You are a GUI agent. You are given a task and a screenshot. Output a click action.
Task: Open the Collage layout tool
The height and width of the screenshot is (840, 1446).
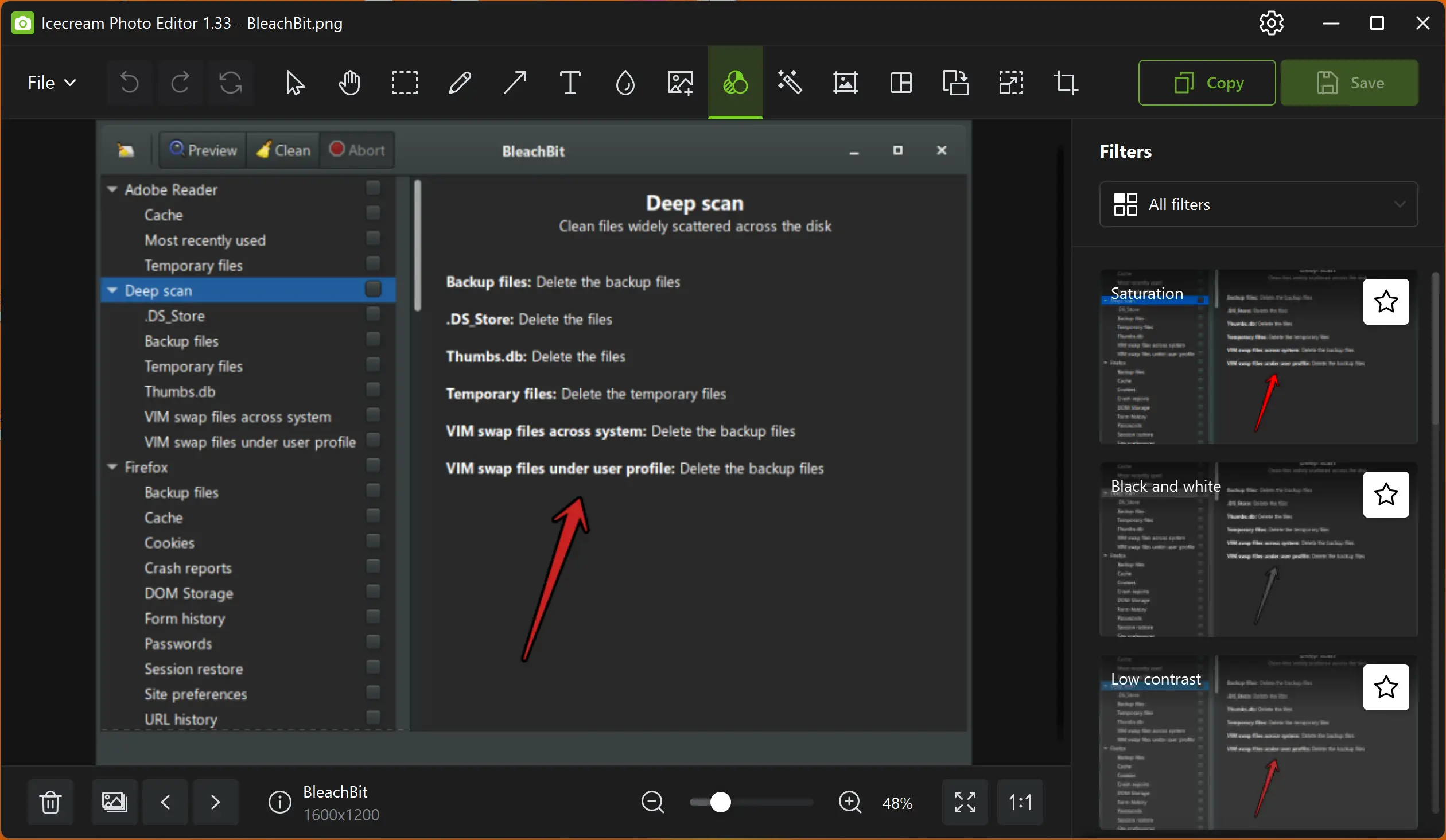pos(901,83)
